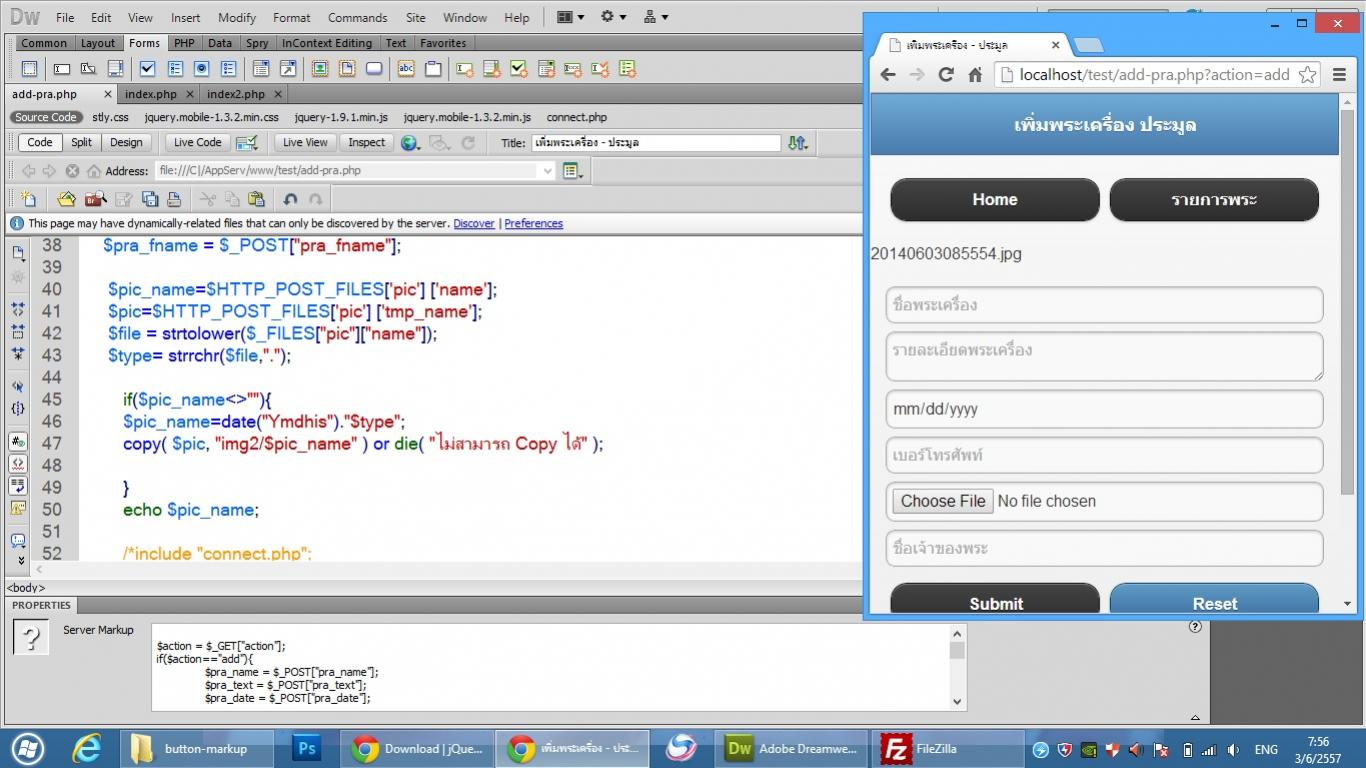Insert a Textarea form element
The height and width of the screenshot is (768, 1366).
pos(115,69)
